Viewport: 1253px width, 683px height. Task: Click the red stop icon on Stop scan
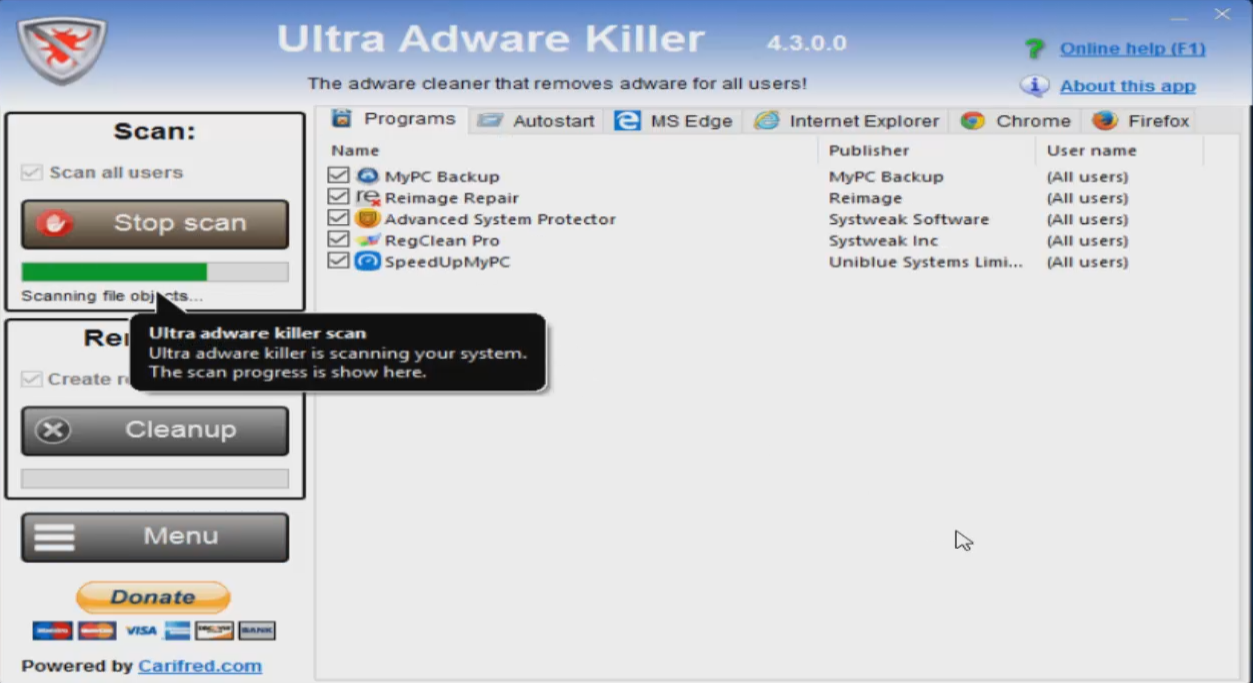click(55, 223)
